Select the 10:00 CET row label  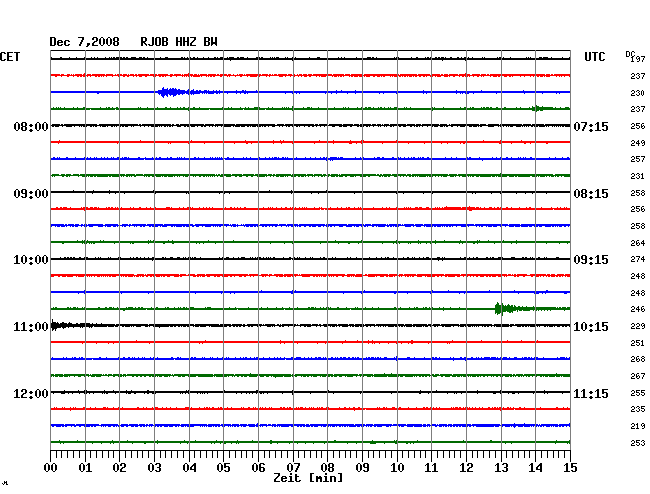(31, 260)
